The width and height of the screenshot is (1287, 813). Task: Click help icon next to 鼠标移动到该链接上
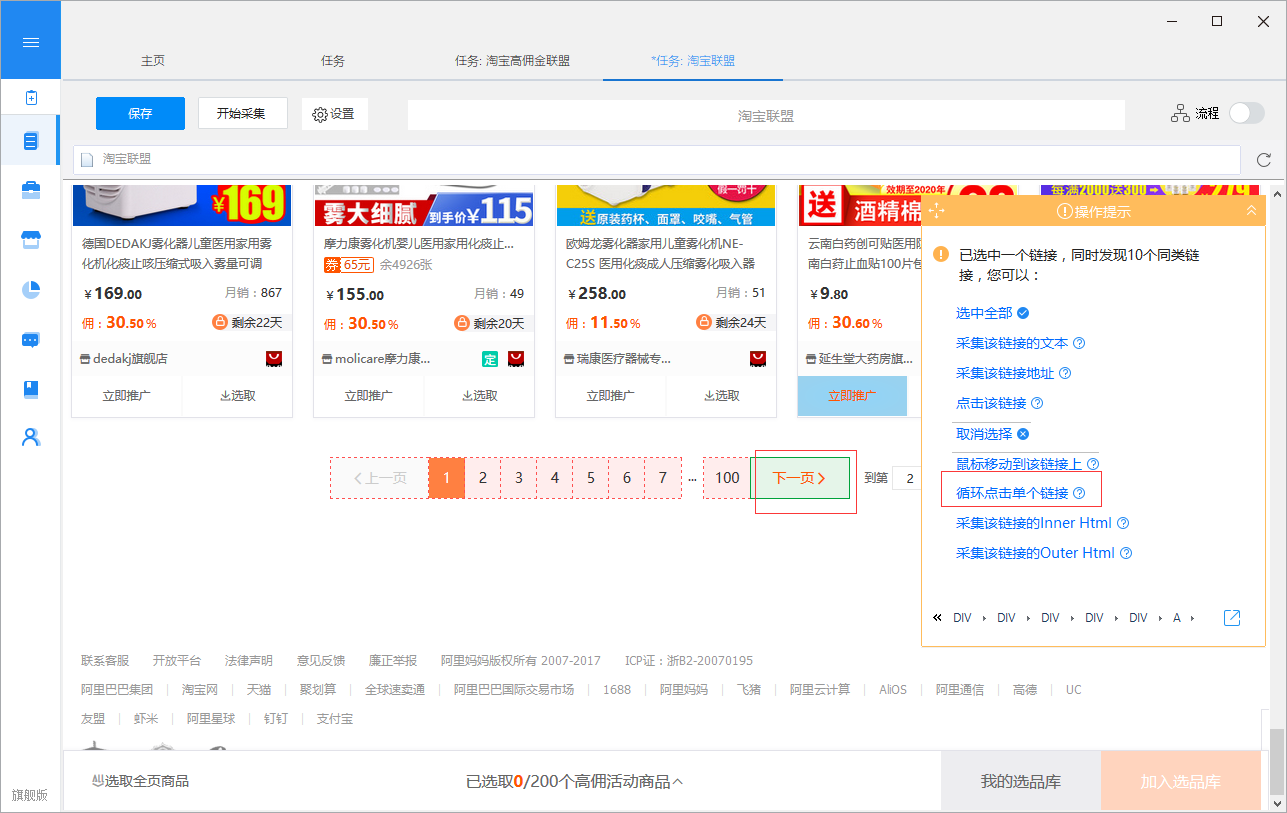(x=1093, y=464)
